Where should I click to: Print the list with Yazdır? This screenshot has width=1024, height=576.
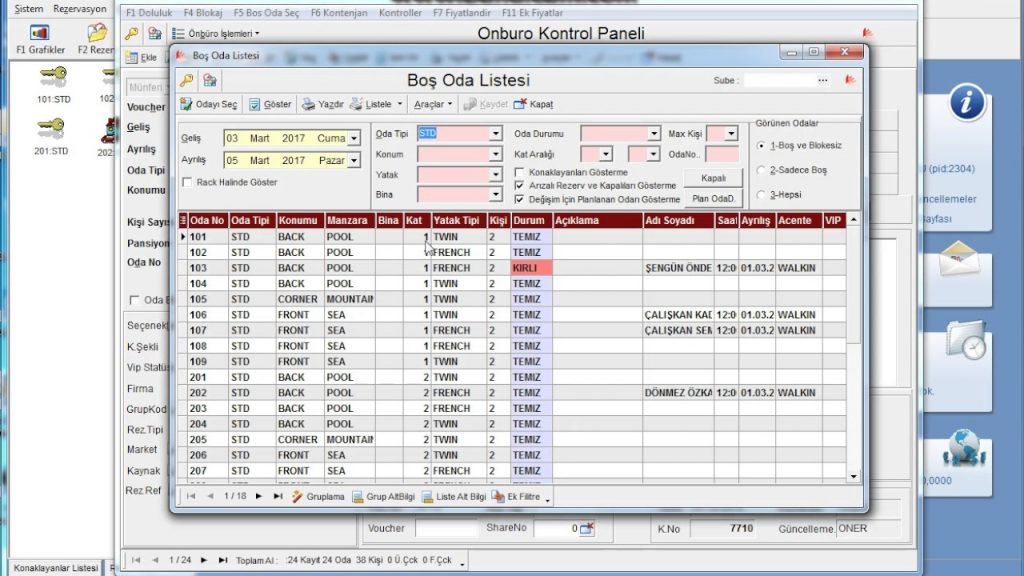pos(309,104)
